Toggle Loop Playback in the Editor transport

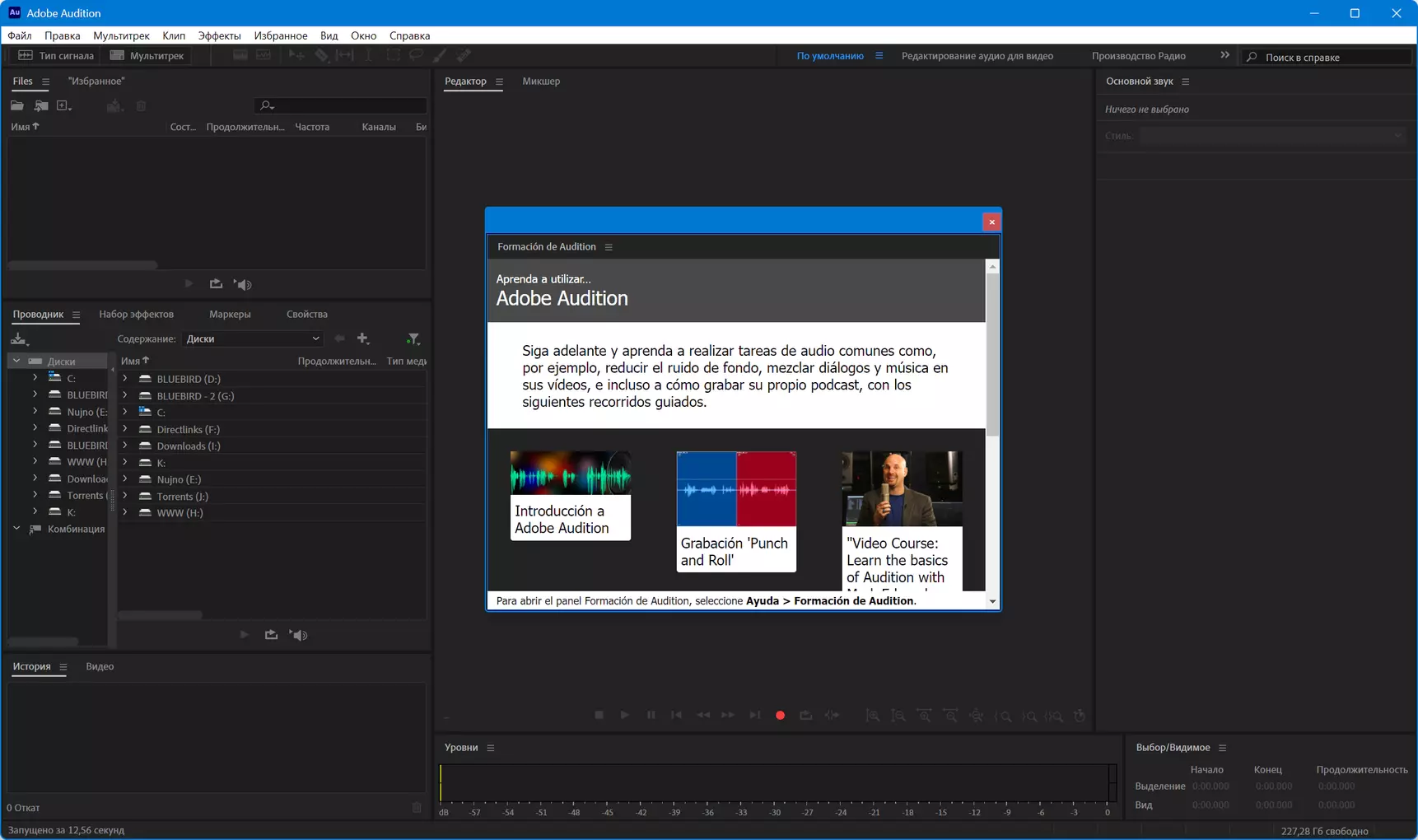pyautogui.click(x=806, y=715)
